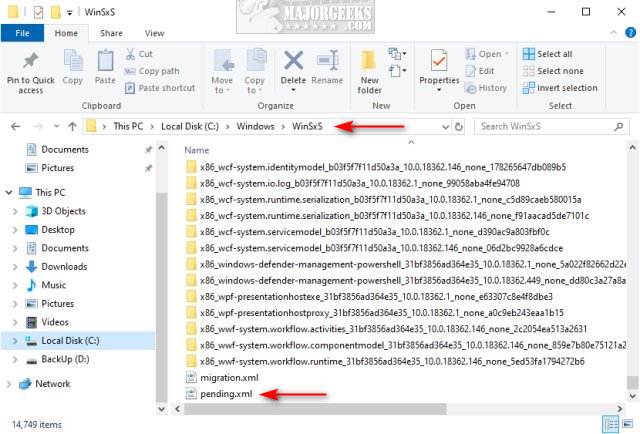Click Local Disk (C:) breadcrumb segment
This screenshot has width=640, height=434.
190,127
